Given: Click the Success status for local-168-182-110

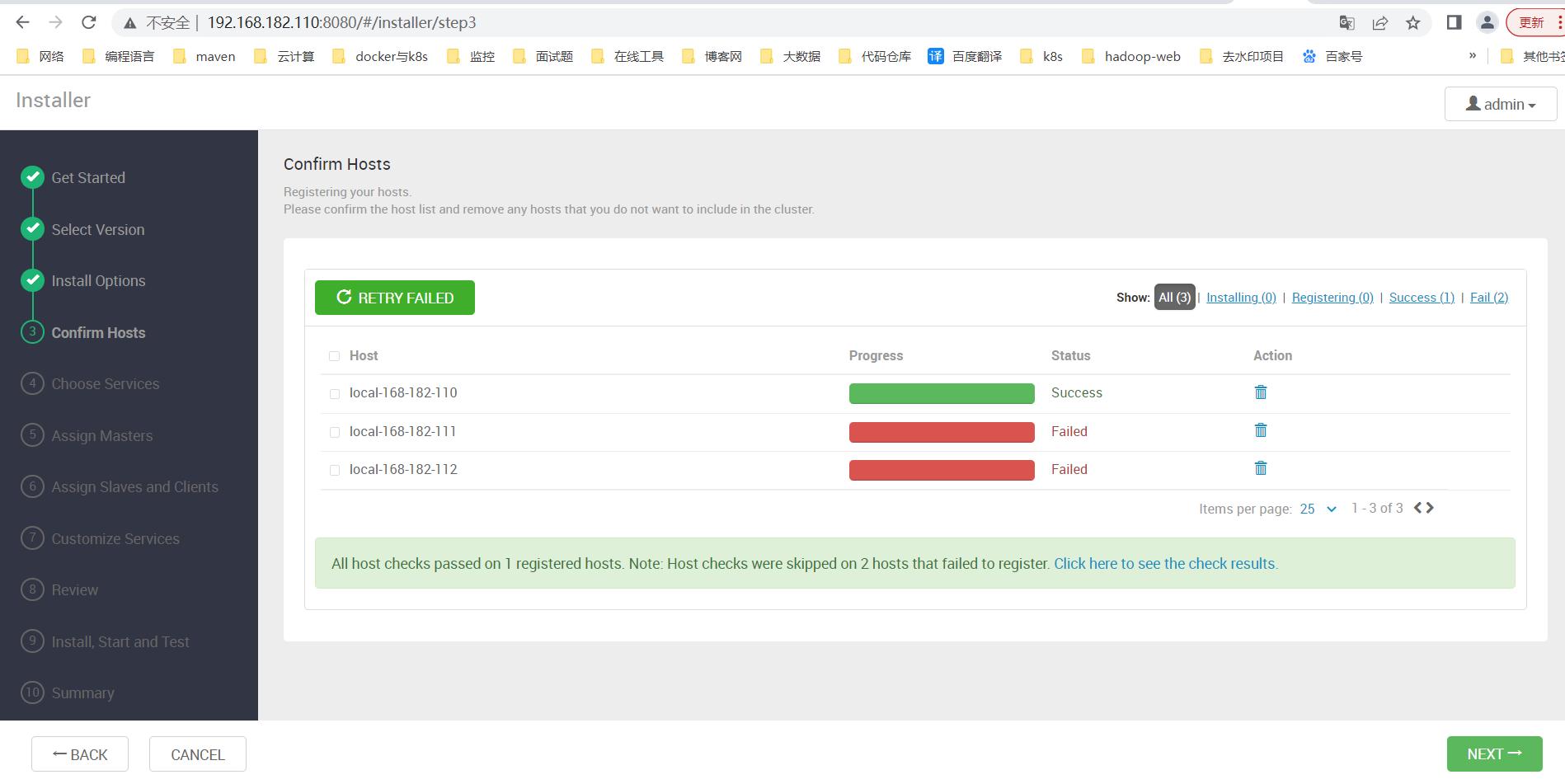Looking at the screenshot, I should (1077, 392).
